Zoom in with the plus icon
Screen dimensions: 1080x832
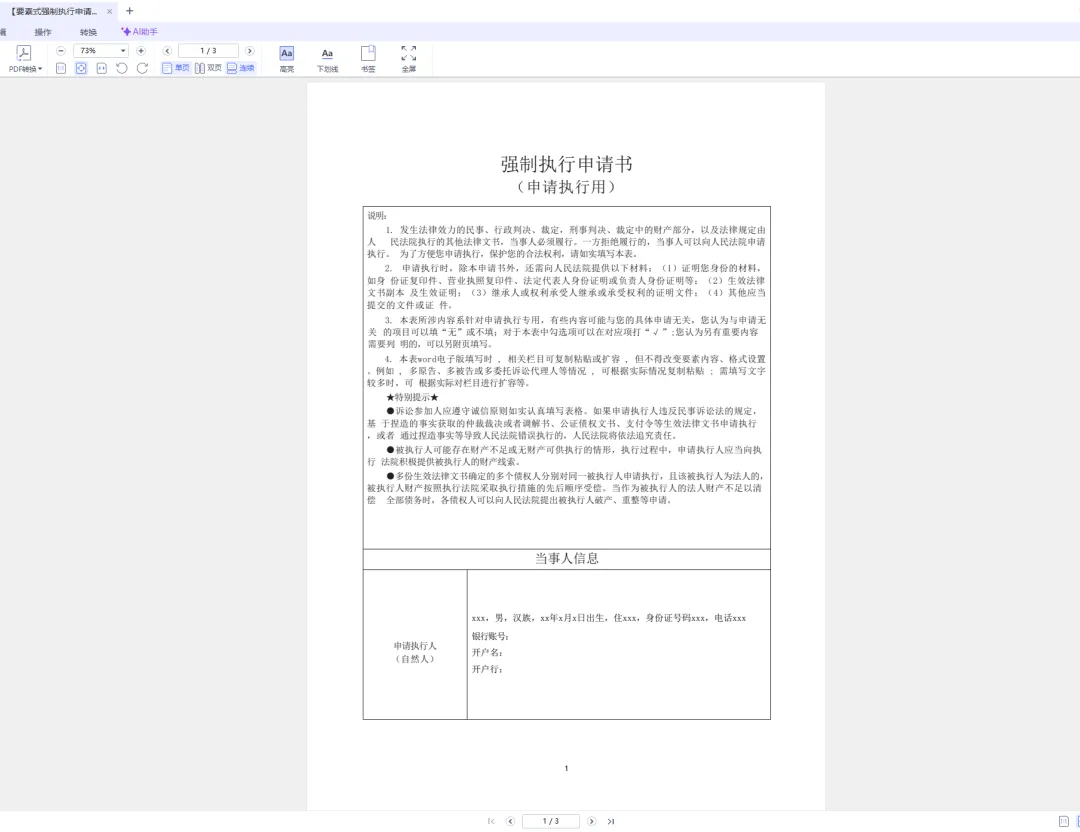pyautogui.click(x=141, y=51)
